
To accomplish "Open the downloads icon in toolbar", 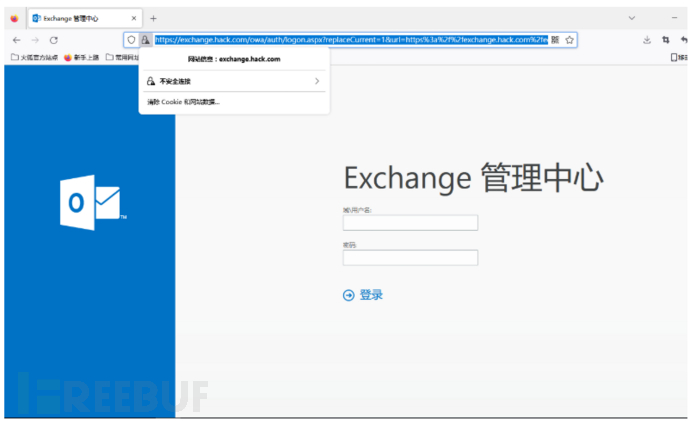I will [647, 40].
